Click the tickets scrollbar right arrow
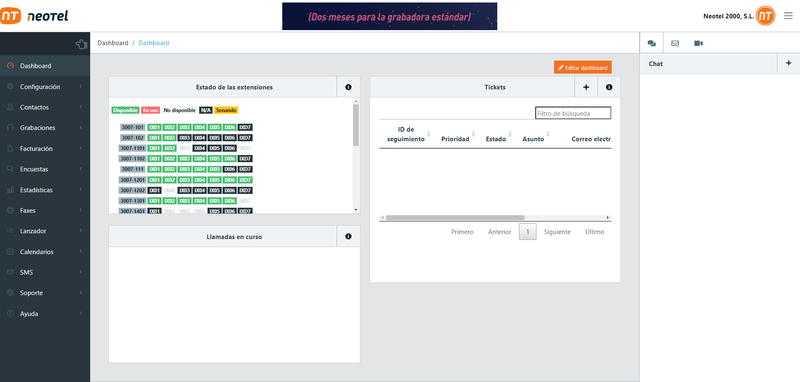800x382 pixels. click(608, 218)
